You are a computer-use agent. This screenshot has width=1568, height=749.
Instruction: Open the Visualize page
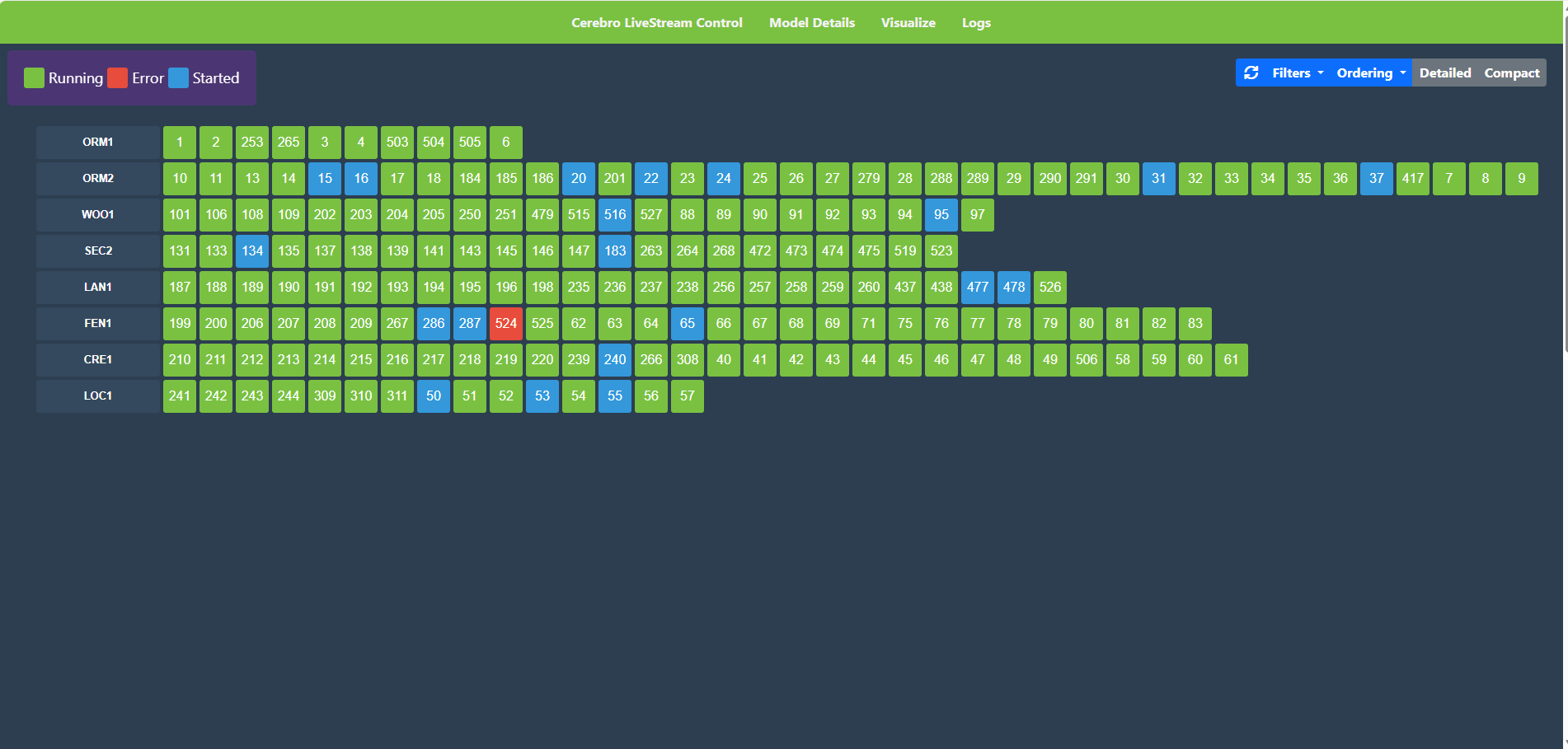coord(908,23)
